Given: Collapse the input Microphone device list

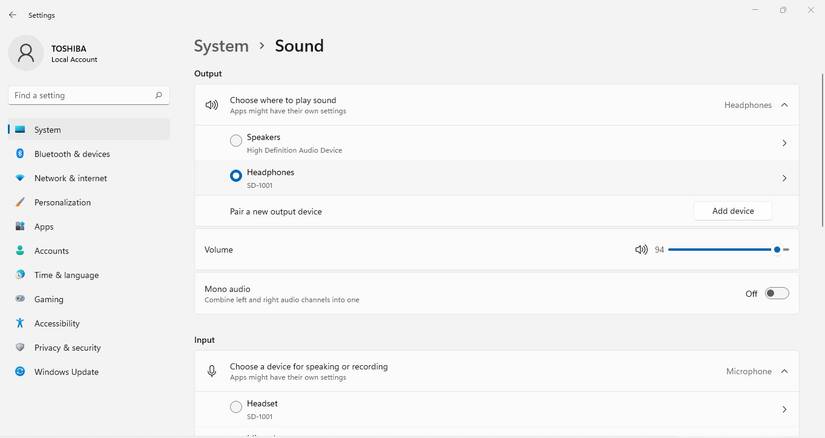Looking at the screenshot, I should pyautogui.click(x=784, y=371).
